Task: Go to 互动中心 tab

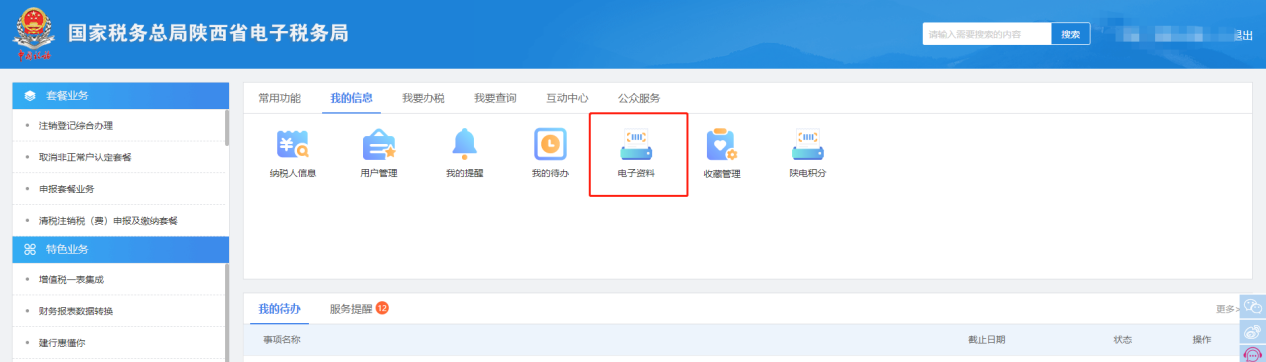Action: point(567,98)
